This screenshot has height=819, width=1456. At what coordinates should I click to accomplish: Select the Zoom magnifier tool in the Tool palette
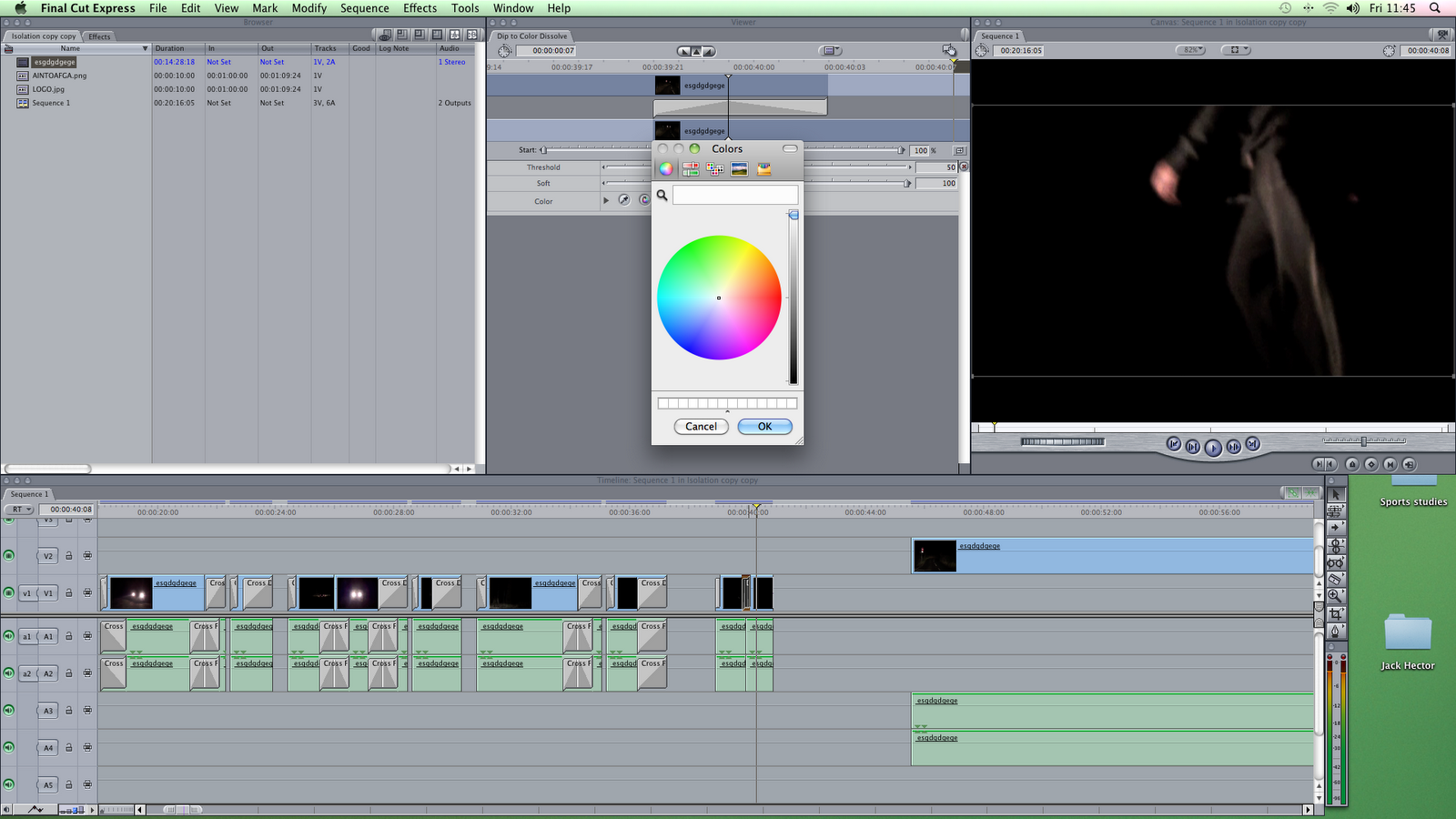click(1336, 596)
